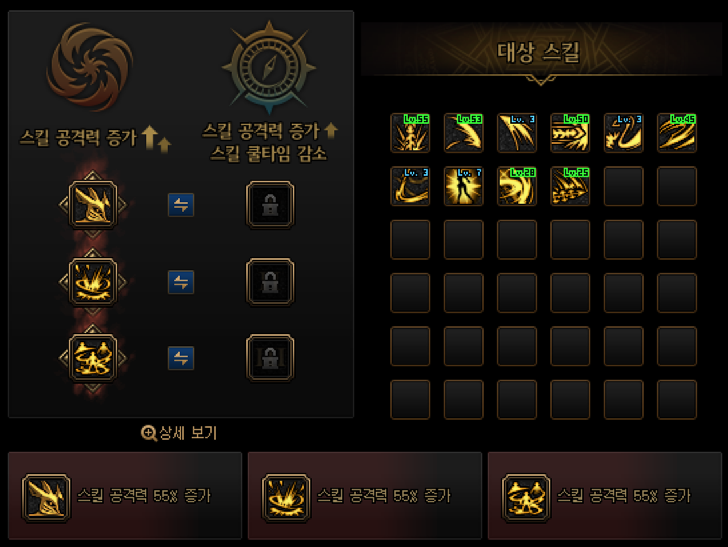Select the Lv.53 slash skill icon
The height and width of the screenshot is (547, 728).
coord(463,133)
